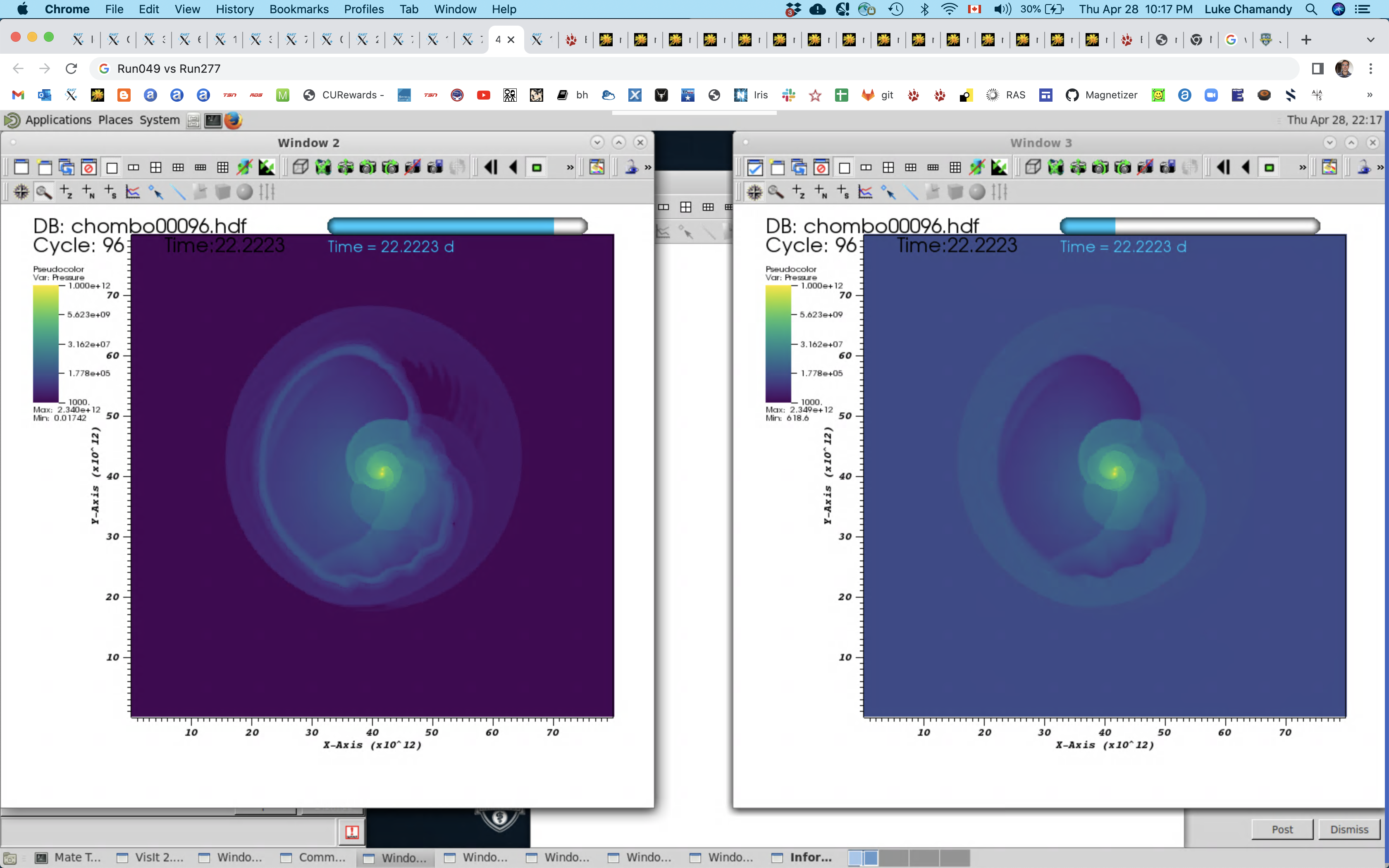Select the spreadsheet pick tool in Window 3
This screenshot has width=1389, height=868.
843,192
